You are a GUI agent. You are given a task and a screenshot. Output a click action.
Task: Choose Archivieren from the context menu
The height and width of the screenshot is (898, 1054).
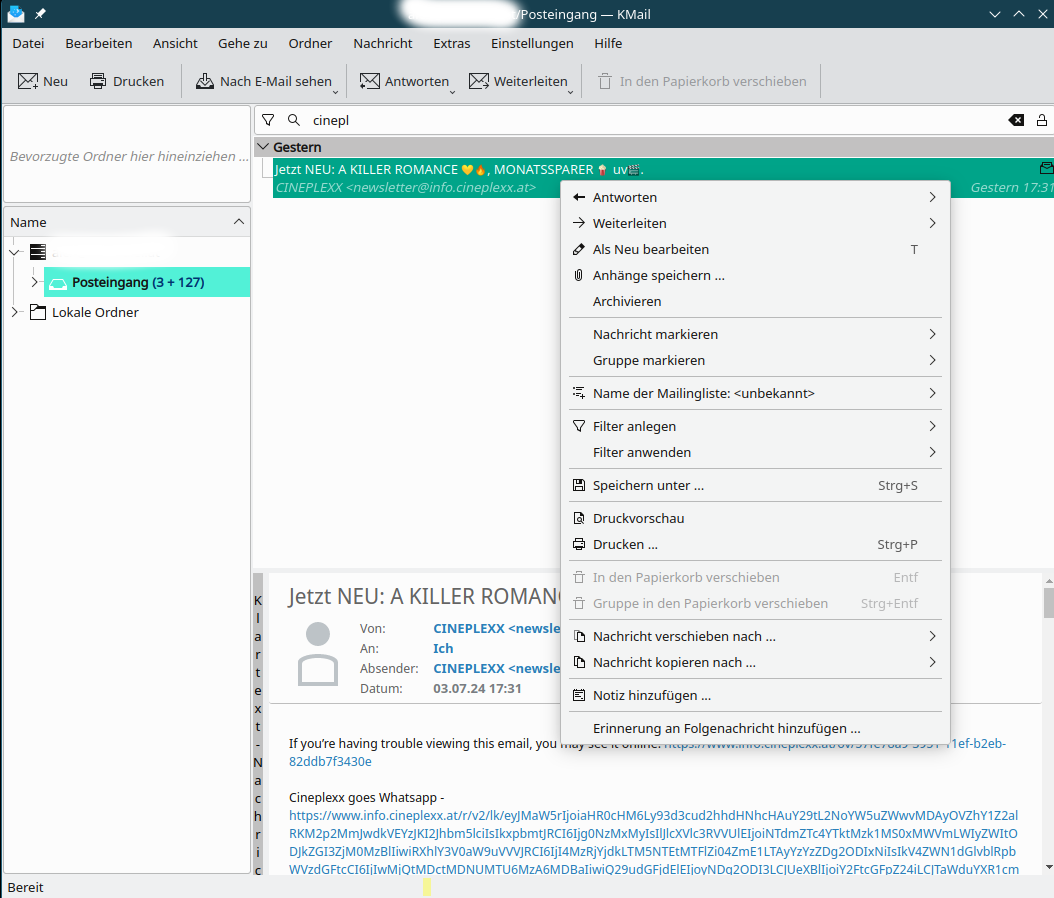[x=626, y=301]
